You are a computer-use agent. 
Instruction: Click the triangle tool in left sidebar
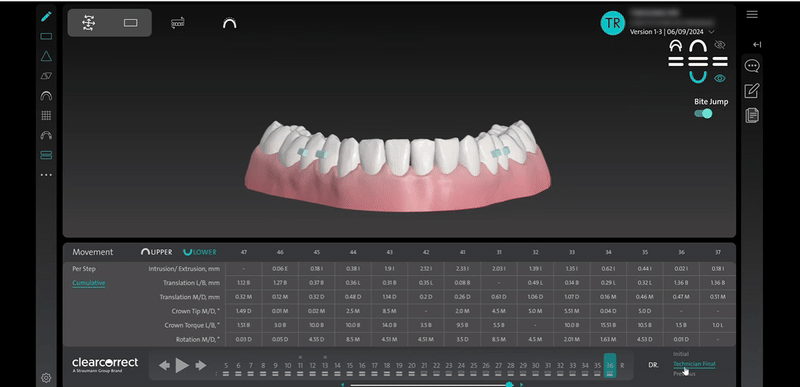pos(46,56)
